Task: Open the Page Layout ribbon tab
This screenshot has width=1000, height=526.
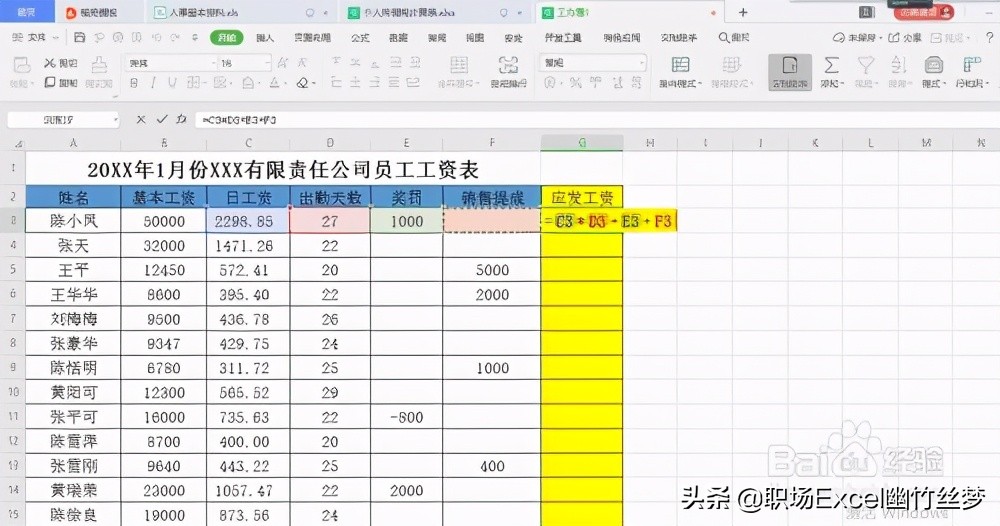Action: [312, 38]
